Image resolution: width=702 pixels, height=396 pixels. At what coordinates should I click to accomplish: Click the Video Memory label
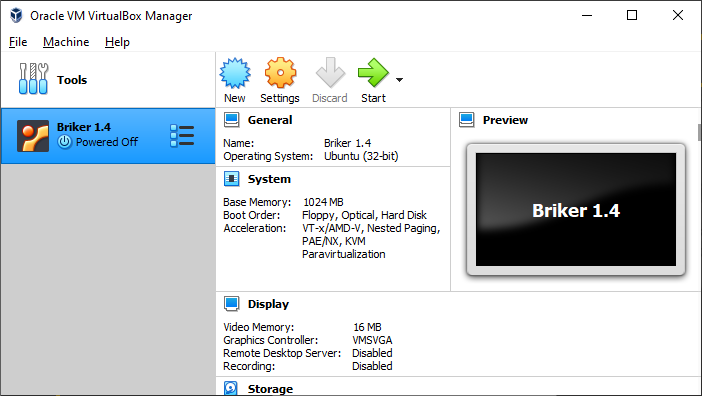259,327
